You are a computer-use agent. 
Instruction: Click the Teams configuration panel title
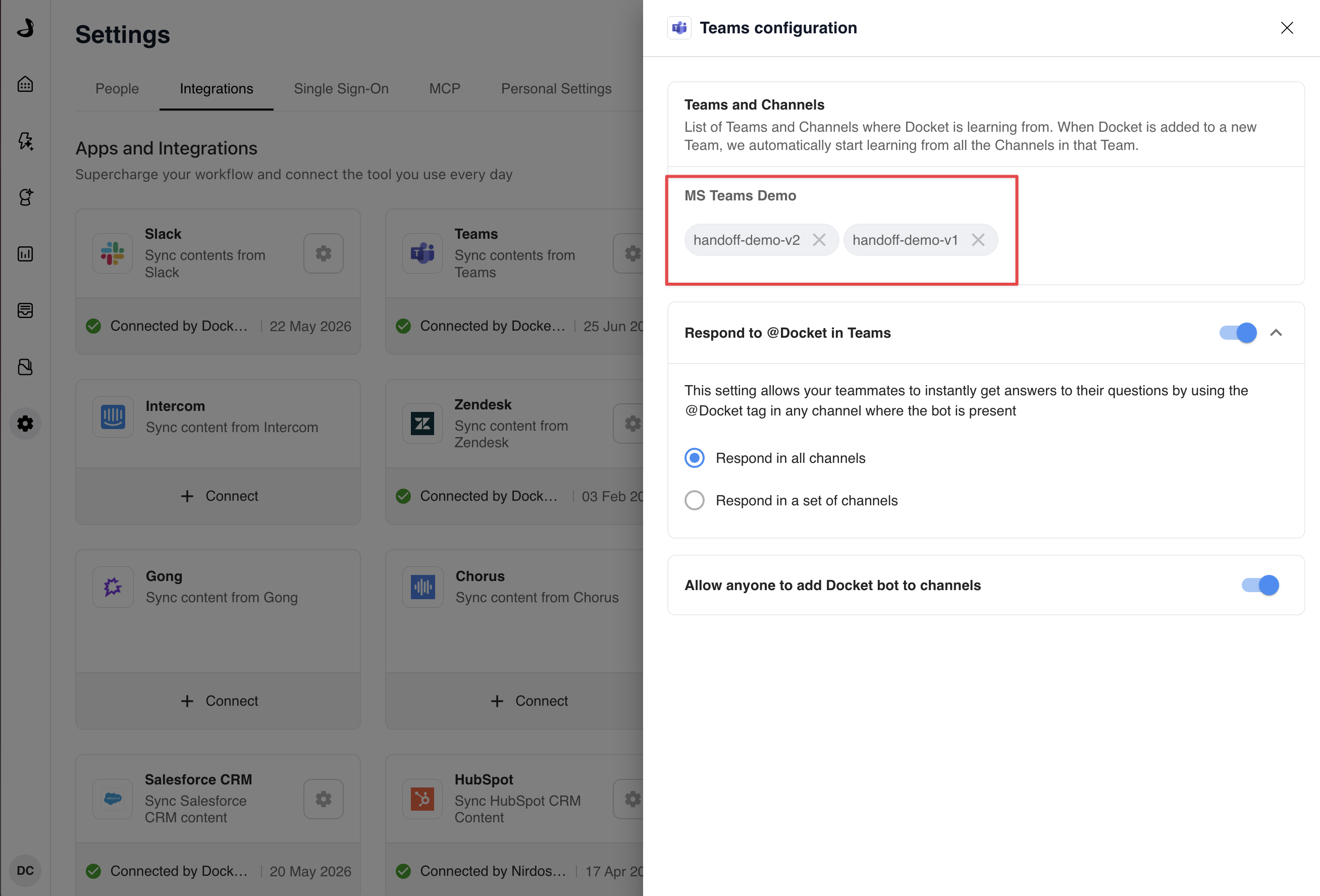pyautogui.click(x=778, y=28)
